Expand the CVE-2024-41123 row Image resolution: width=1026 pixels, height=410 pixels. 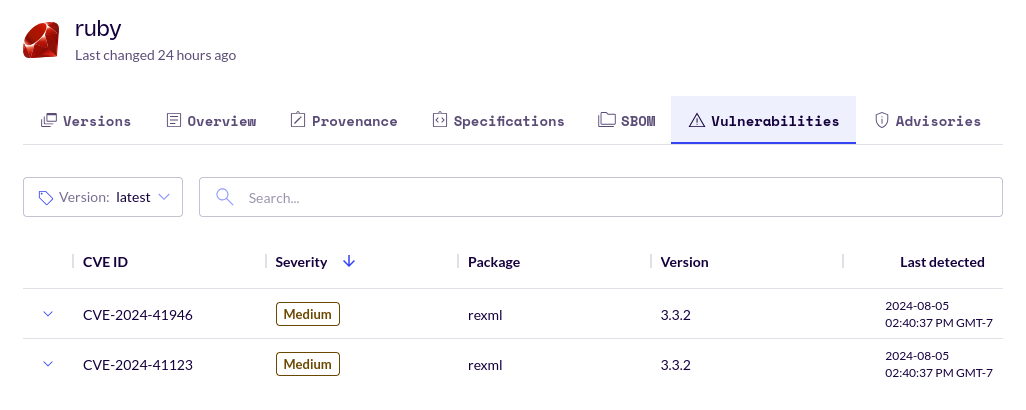pyautogui.click(x=47, y=364)
